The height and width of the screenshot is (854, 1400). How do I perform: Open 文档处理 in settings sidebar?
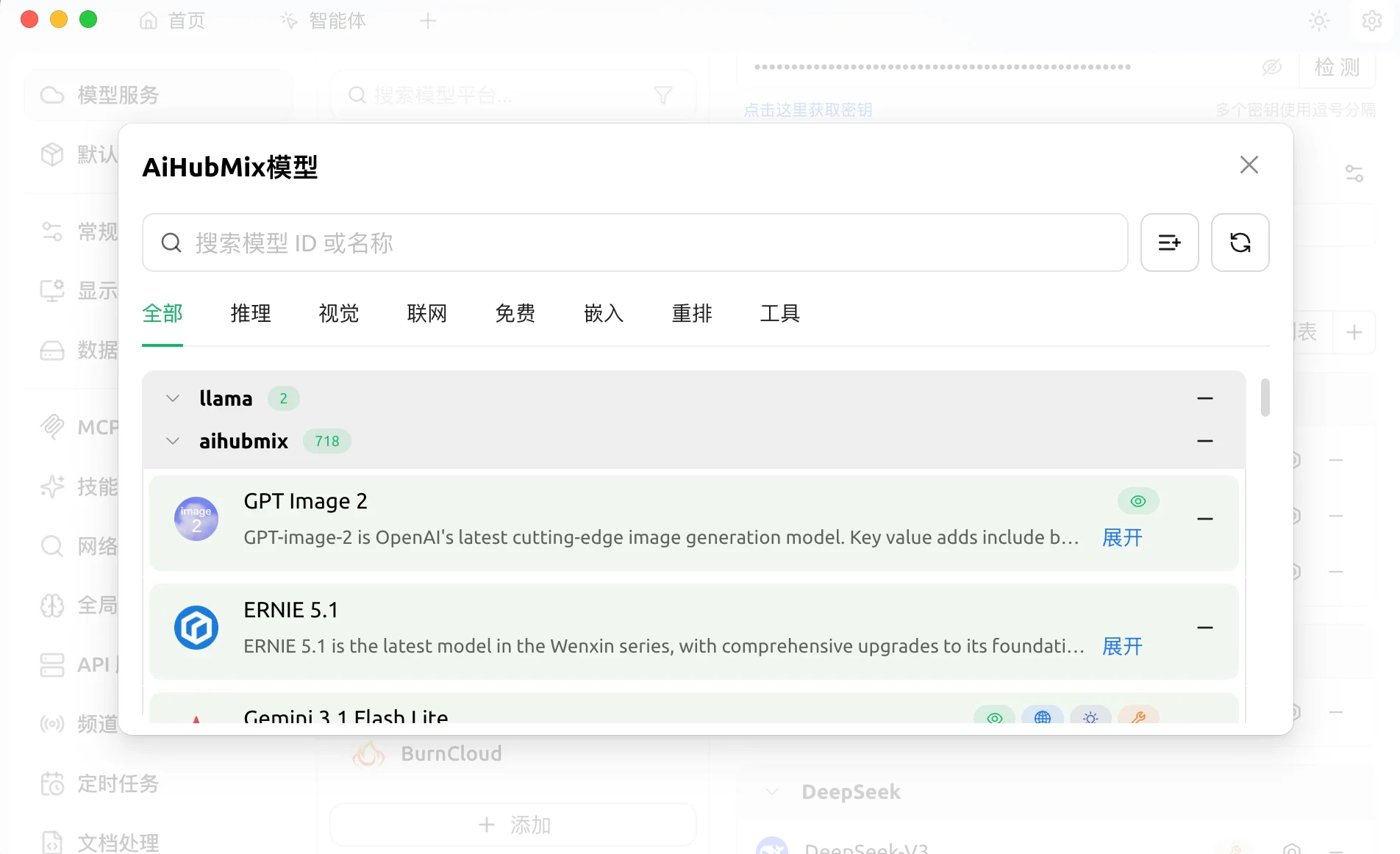coord(99,843)
